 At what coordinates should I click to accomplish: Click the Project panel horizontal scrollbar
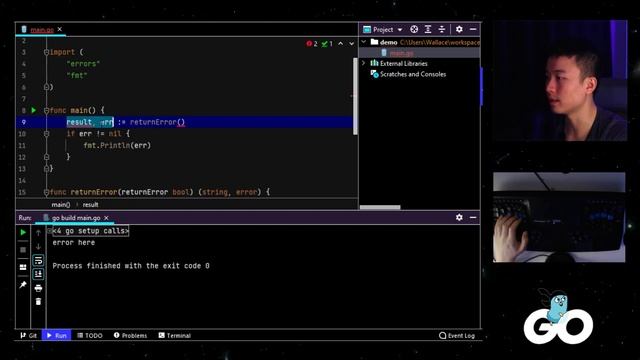tap(380, 207)
